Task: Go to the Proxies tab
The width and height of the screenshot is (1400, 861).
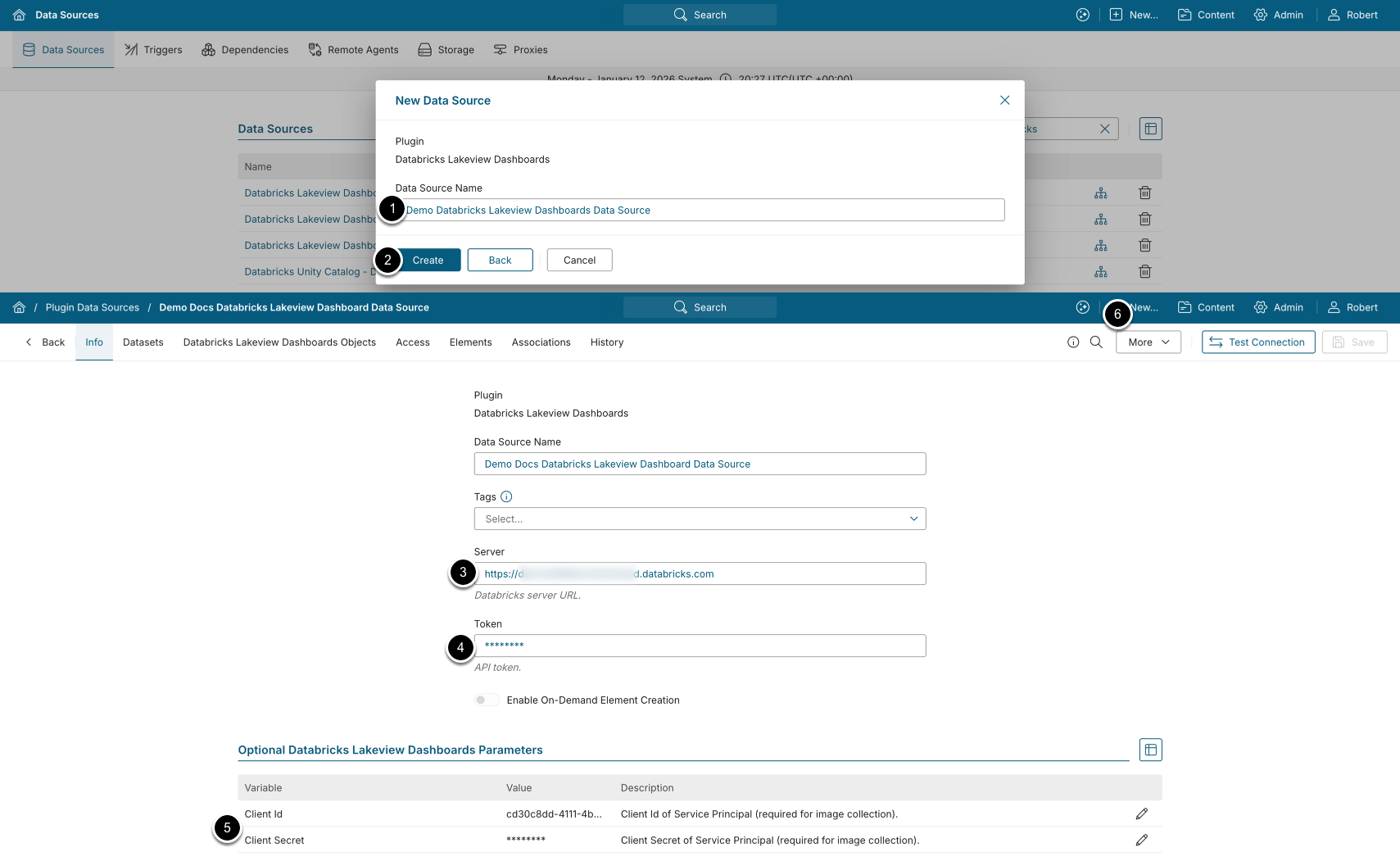Action: (520, 50)
